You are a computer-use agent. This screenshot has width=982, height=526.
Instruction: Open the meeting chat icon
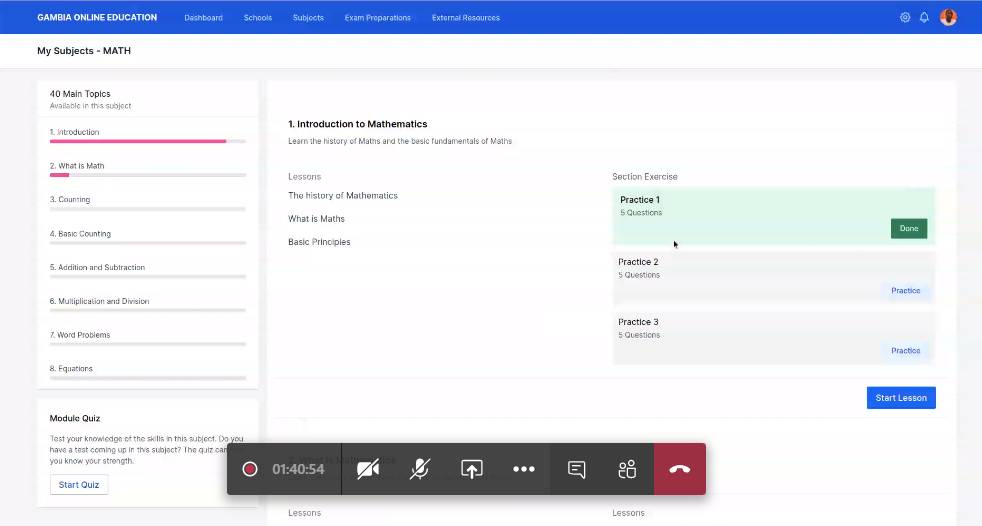(x=576, y=469)
